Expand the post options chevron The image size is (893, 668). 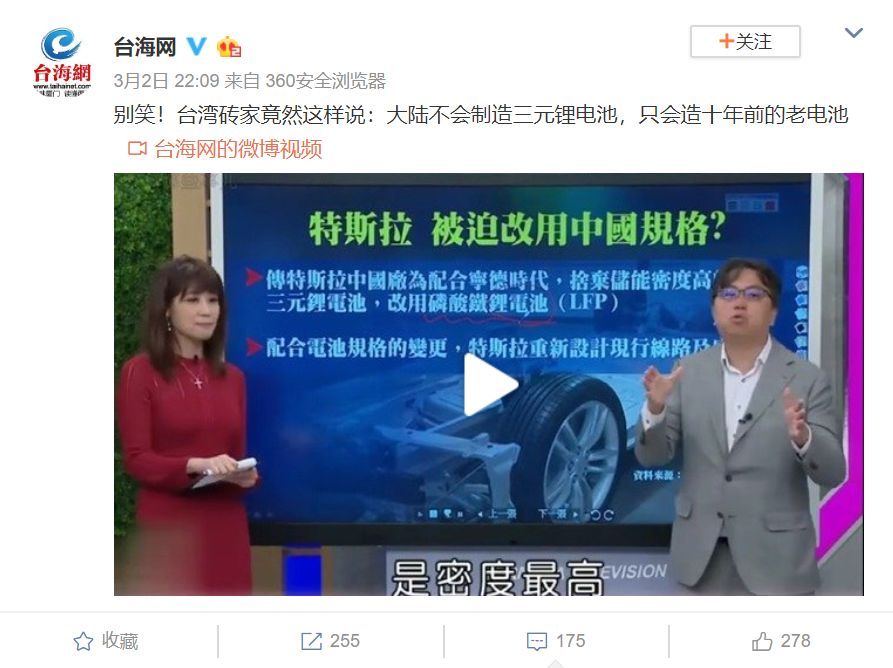(x=853, y=33)
